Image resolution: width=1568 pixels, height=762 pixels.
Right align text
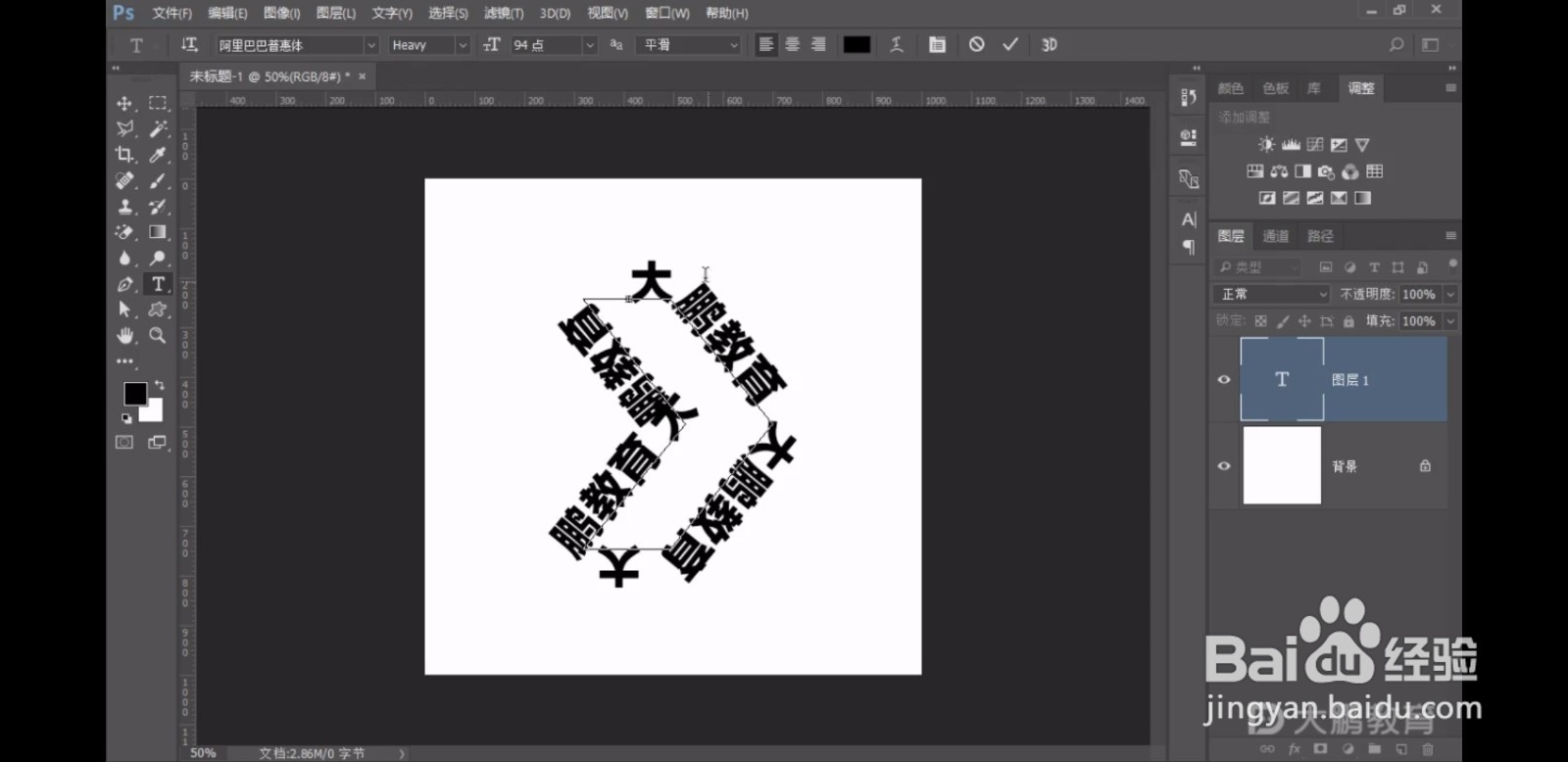(x=818, y=45)
